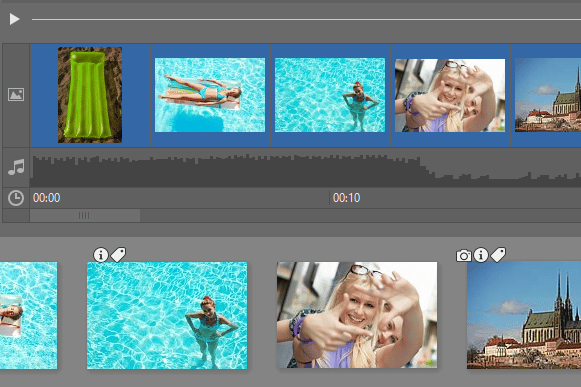Click the audio waveform track
The image size is (581, 387).
tap(305, 170)
